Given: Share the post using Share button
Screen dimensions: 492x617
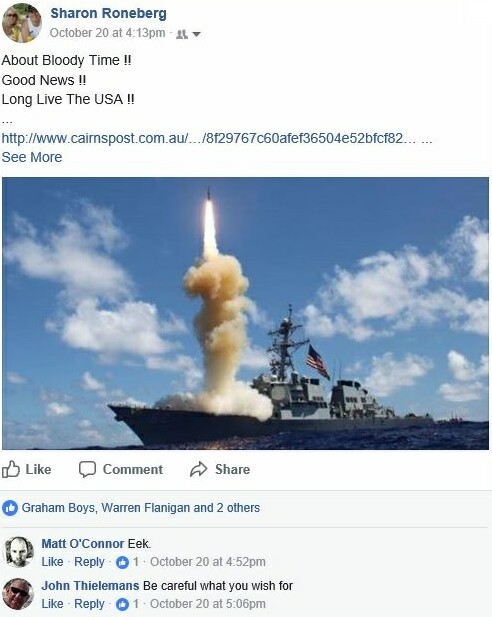Looking at the screenshot, I should (220, 469).
